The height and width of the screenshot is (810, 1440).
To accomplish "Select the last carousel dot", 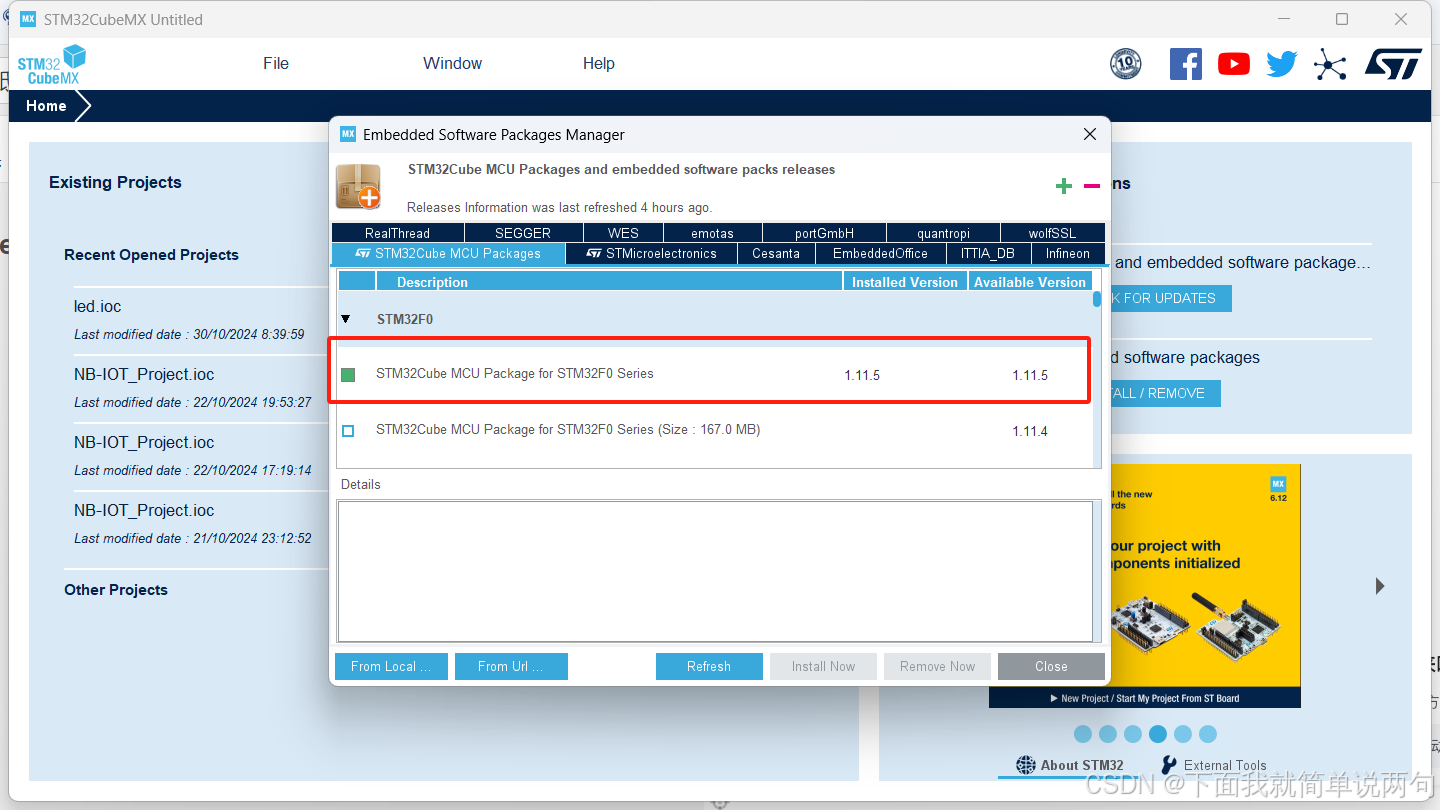I will point(1208,734).
